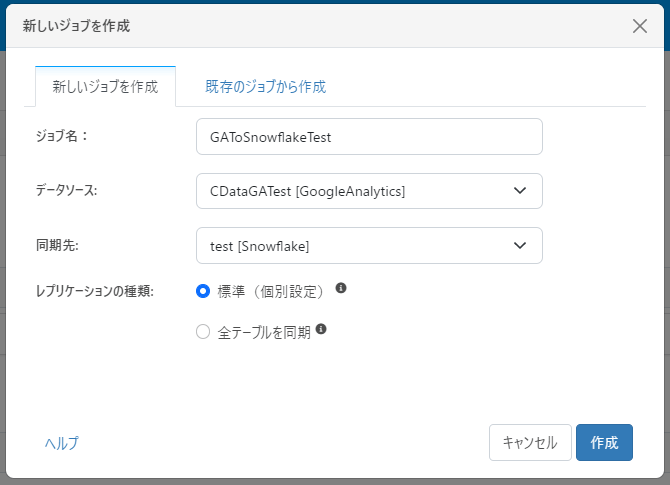Image resolution: width=670 pixels, height=485 pixels.
Task: Select the 標準（個別設定） radio button
Action: (203, 291)
